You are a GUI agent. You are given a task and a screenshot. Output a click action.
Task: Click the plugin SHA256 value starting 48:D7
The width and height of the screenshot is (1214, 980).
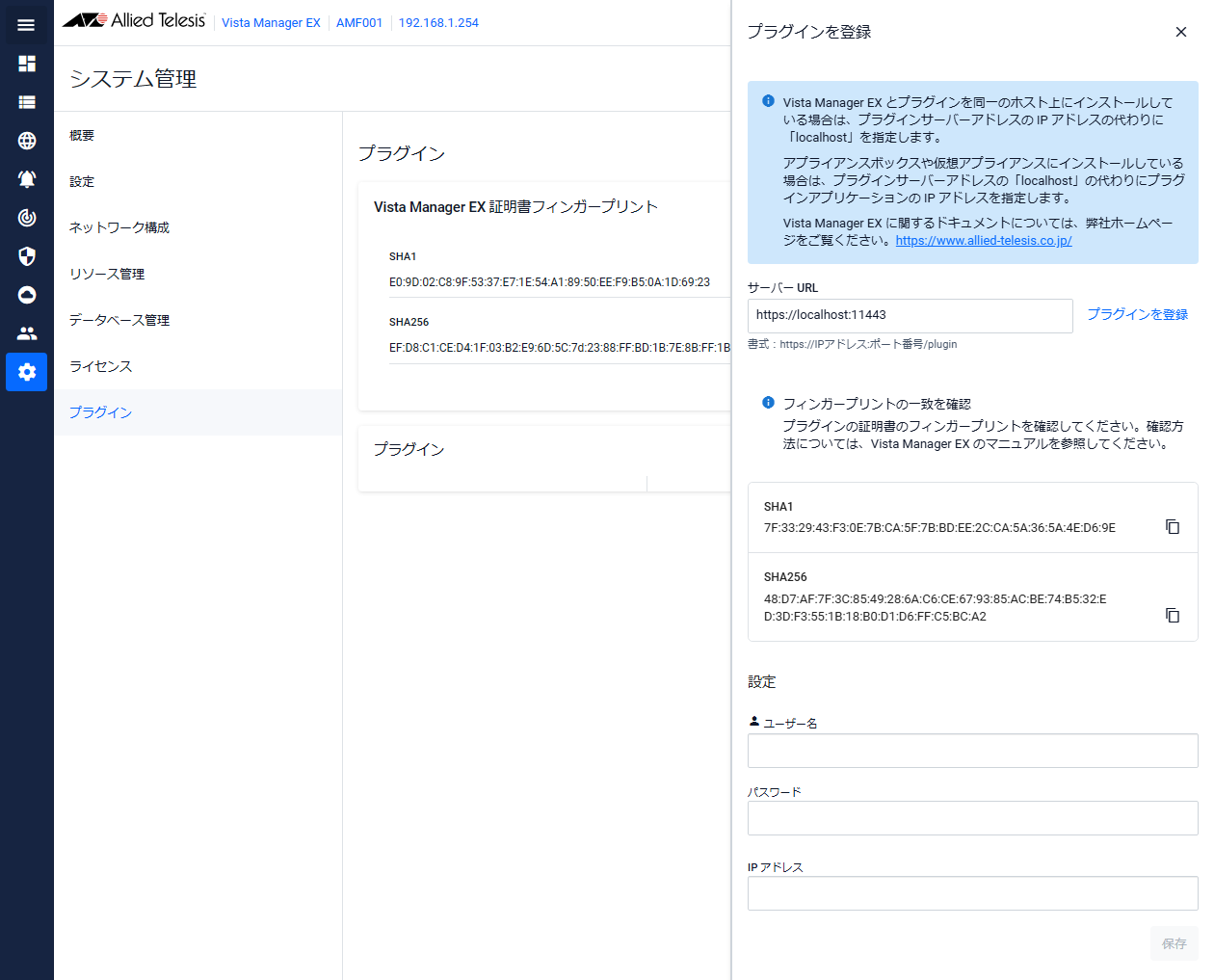click(936, 608)
